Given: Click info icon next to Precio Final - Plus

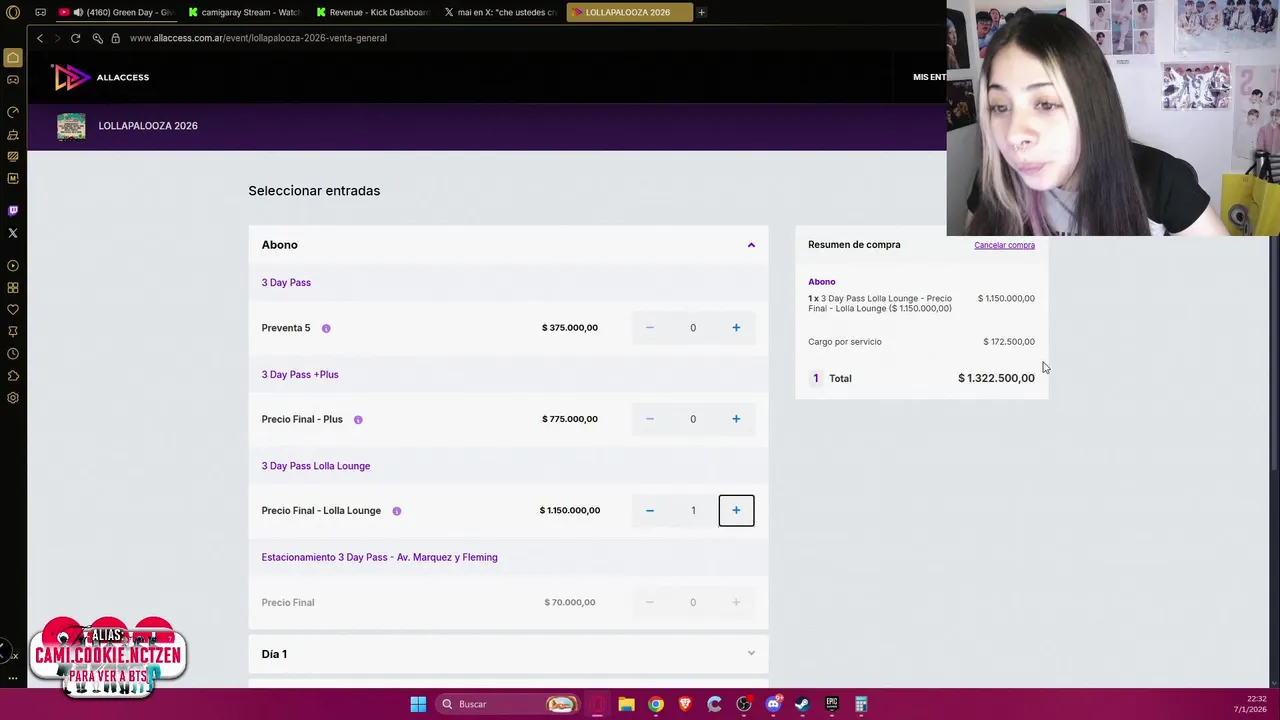Looking at the screenshot, I should [358, 420].
